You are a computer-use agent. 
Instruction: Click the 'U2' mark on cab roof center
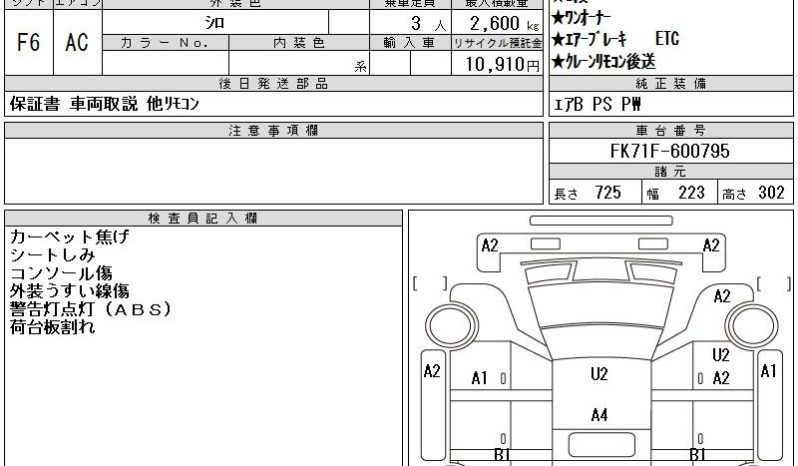(x=600, y=374)
